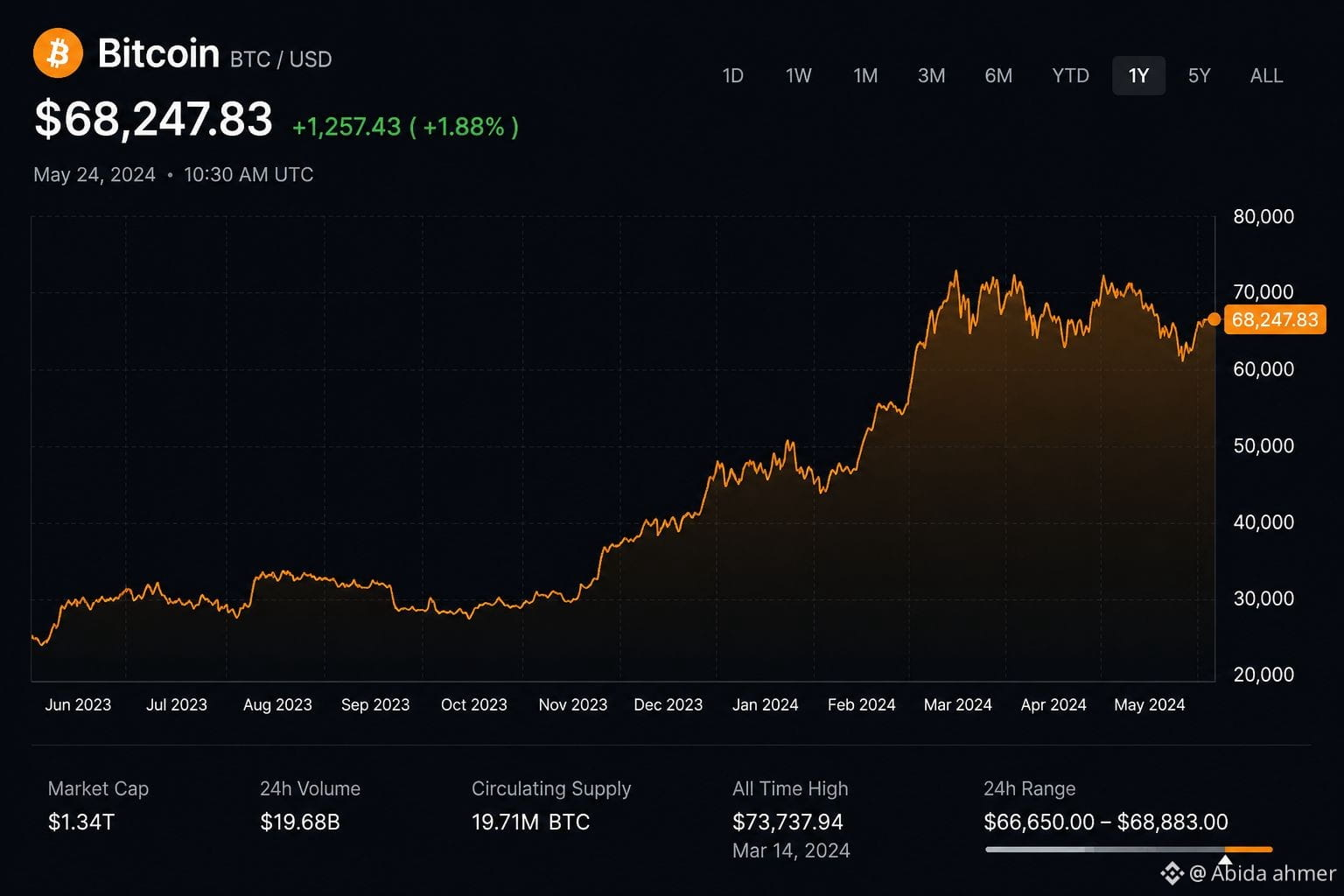Switch to the 1W time range
Image resolution: width=1344 pixels, height=896 pixels.
point(799,76)
